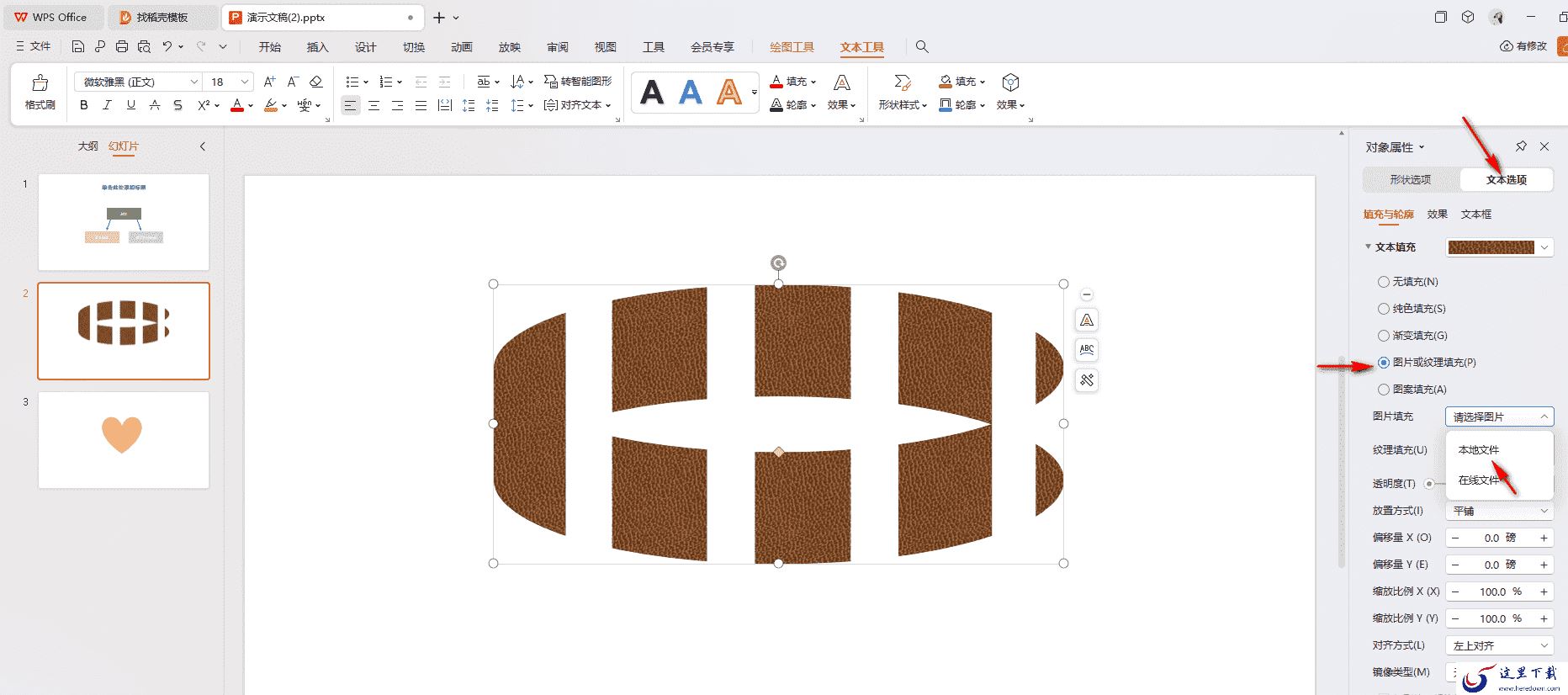Open the Insert (插入) ribbon tab

tap(317, 47)
